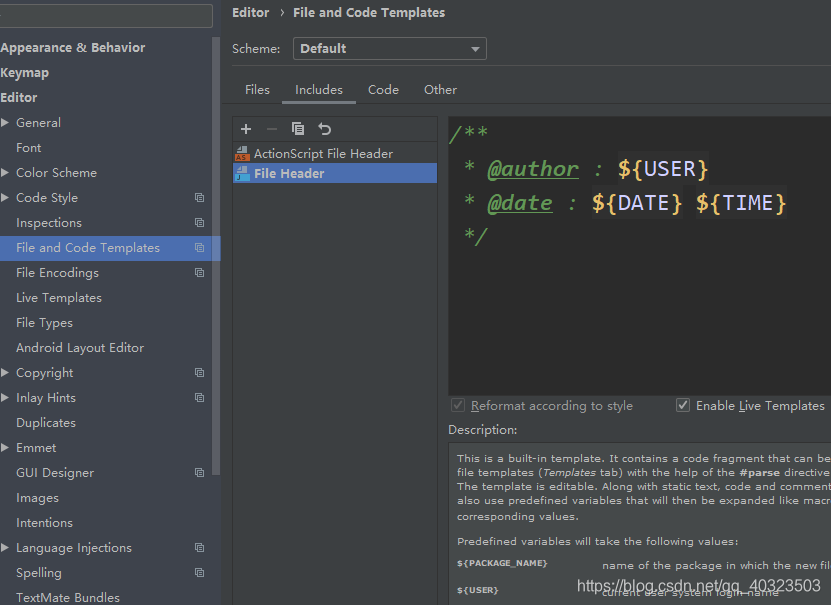The width and height of the screenshot is (831, 605).
Task: Open GUI Designer settings
Action: (x=55, y=473)
